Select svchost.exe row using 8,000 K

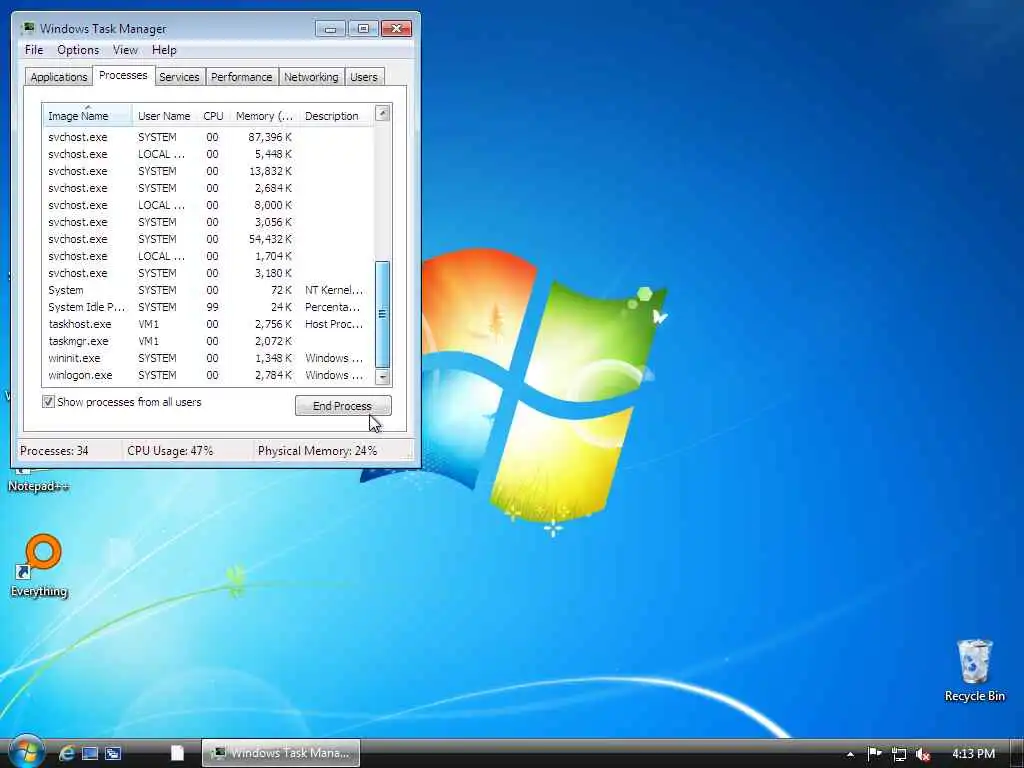209,205
